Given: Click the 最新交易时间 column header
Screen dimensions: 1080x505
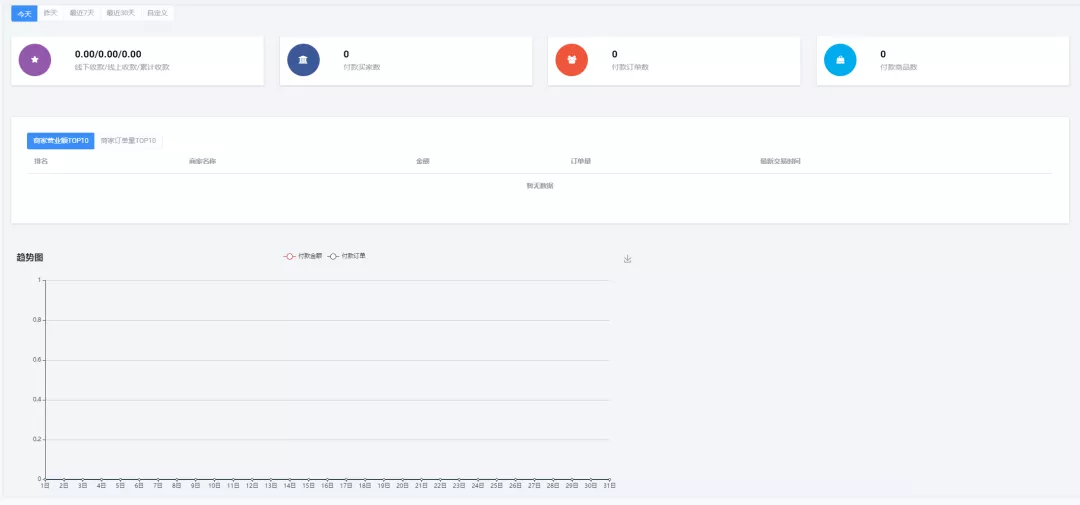Looking at the screenshot, I should 780,161.
